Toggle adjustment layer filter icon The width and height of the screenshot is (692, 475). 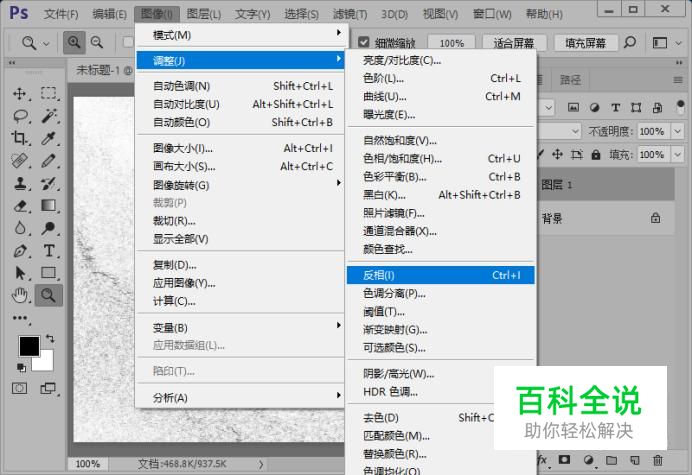click(594, 107)
